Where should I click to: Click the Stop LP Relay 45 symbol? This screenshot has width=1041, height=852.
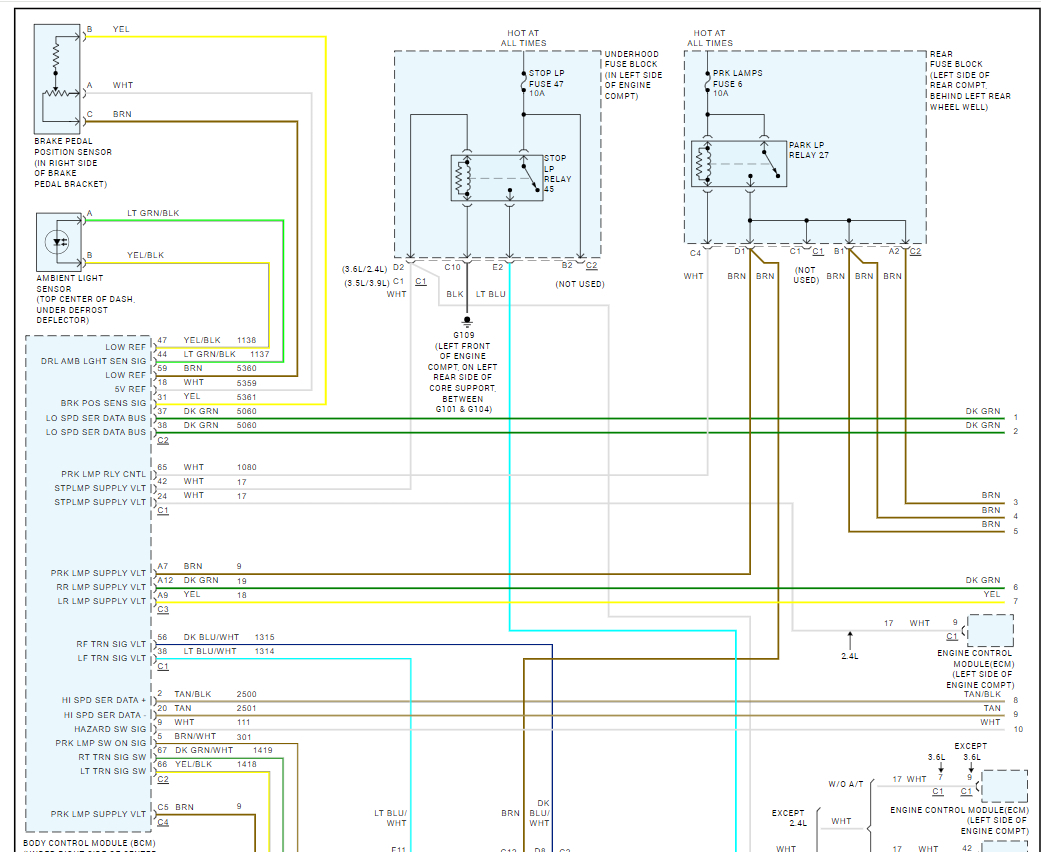click(497, 178)
